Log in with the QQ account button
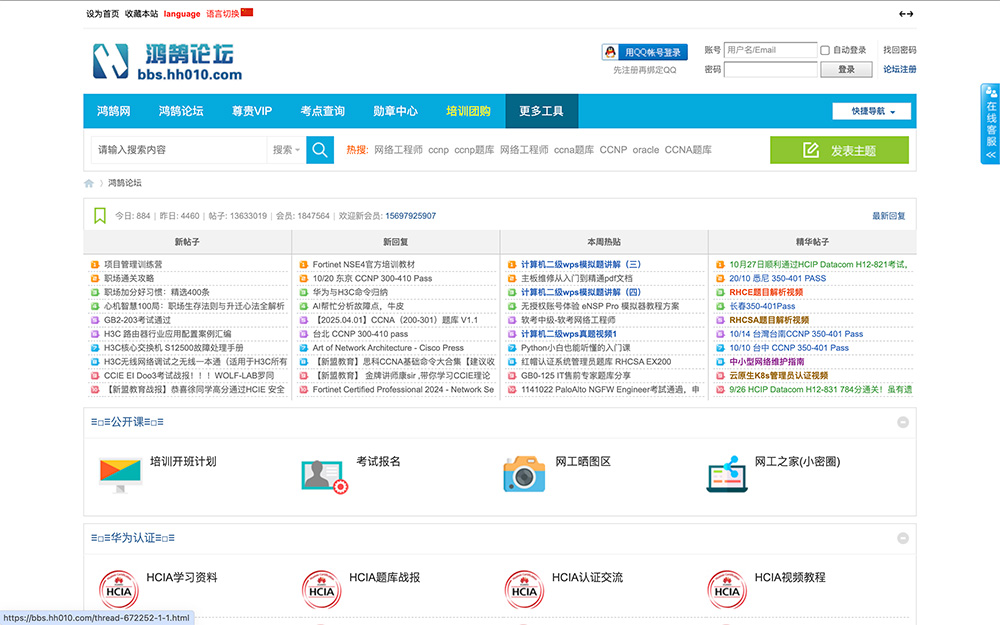This screenshot has height=625, width=1000. [645, 52]
